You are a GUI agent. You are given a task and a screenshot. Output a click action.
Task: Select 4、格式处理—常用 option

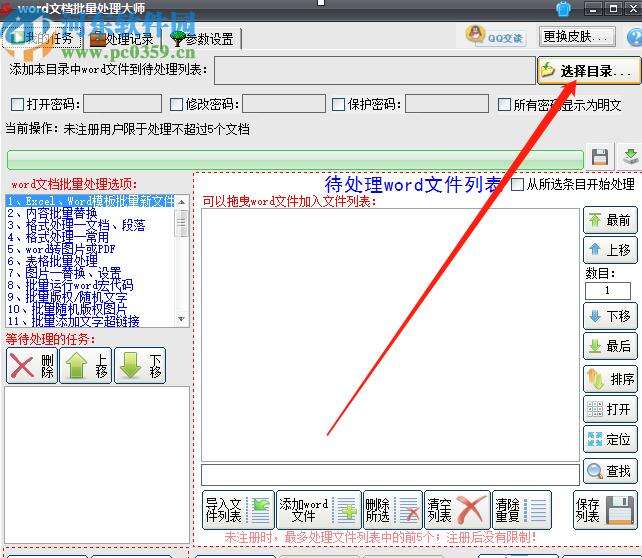pyautogui.click(x=90, y=237)
